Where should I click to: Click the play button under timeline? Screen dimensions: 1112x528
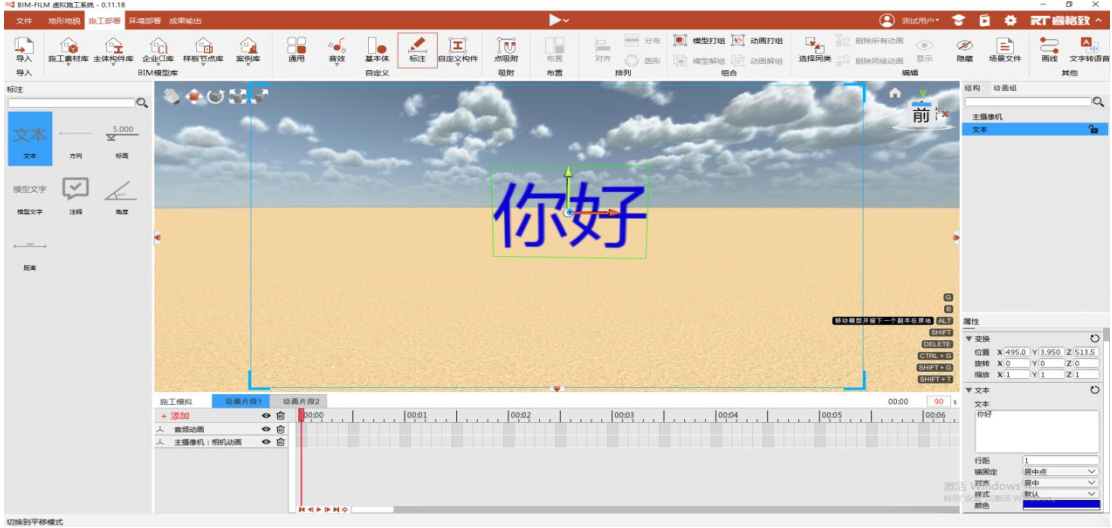click(x=318, y=509)
